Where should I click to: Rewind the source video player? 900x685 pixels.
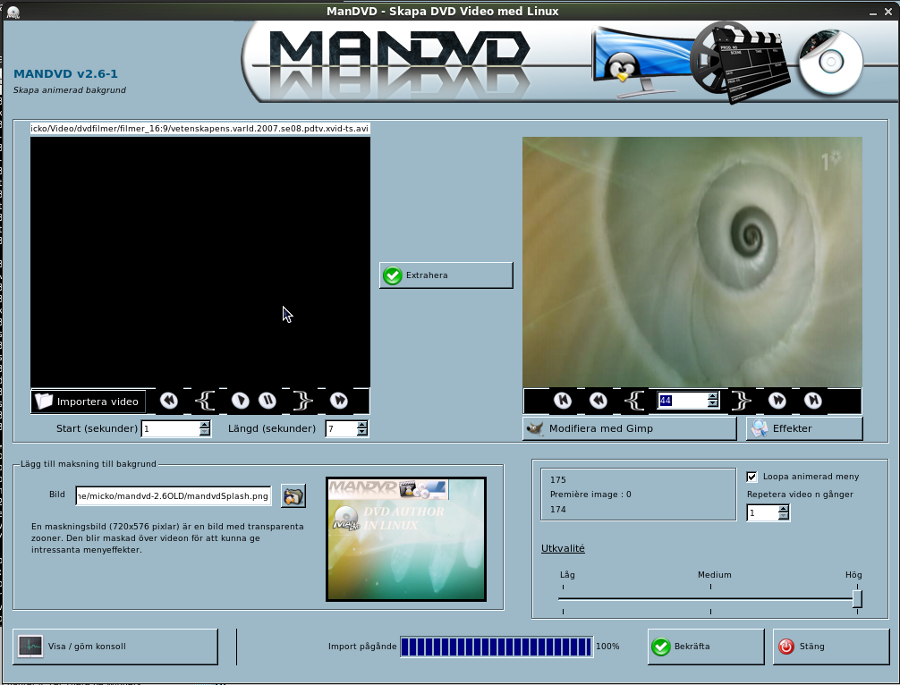[x=169, y=401]
